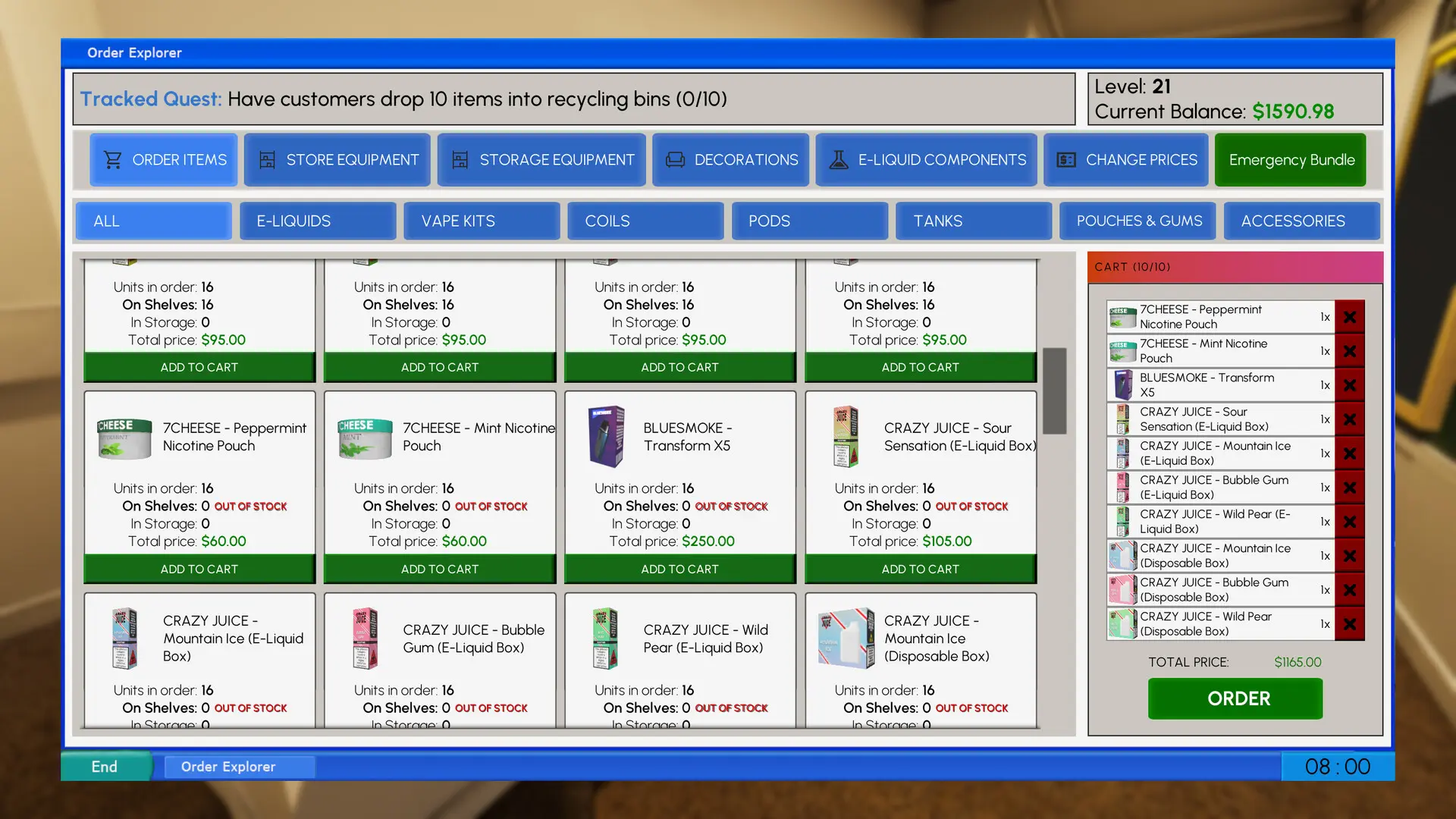The height and width of the screenshot is (819, 1456).
Task: Click the 7CHEESE Mint pouch product image
Action: click(365, 438)
